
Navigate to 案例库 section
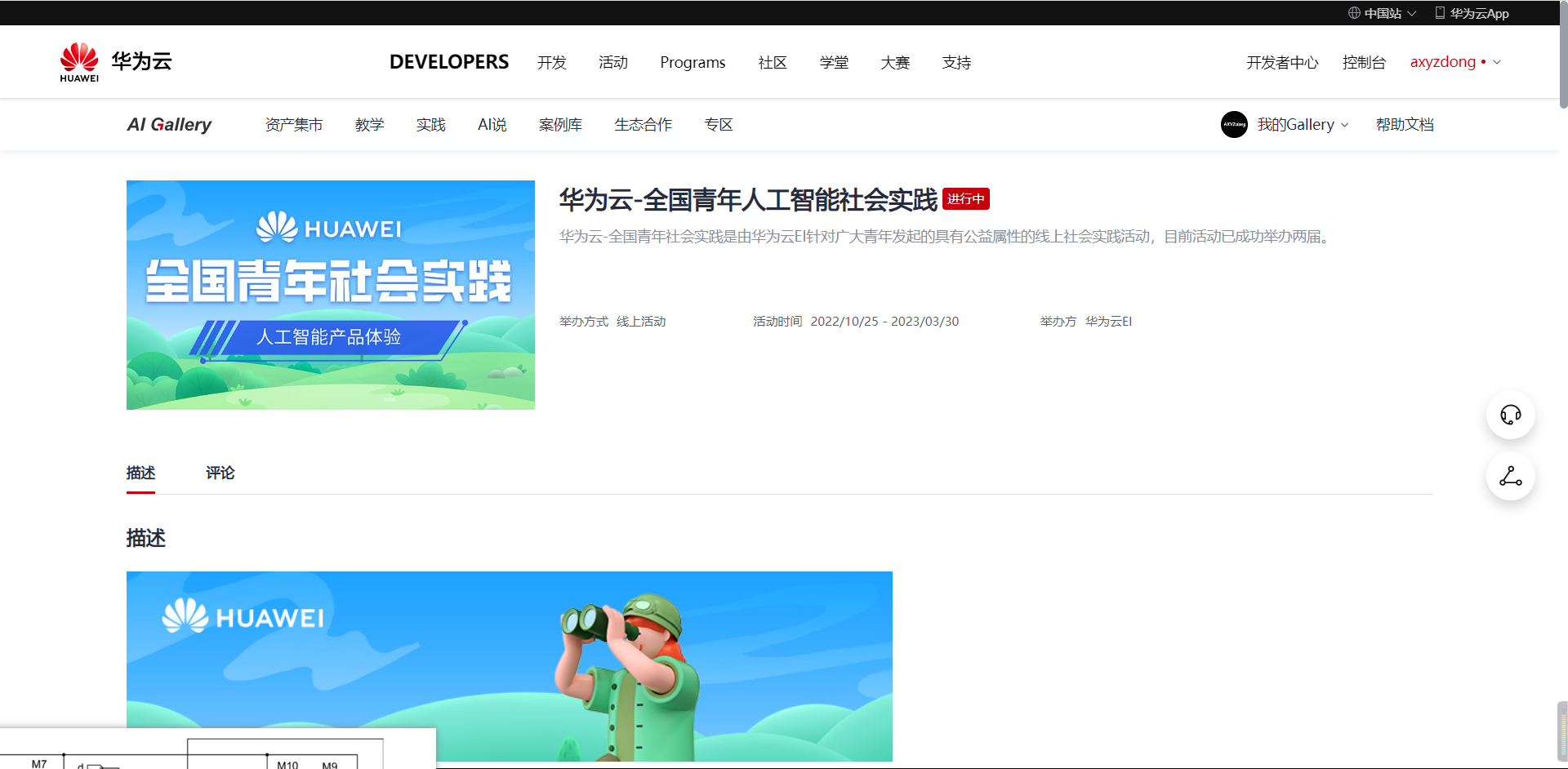tap(560, 124)
